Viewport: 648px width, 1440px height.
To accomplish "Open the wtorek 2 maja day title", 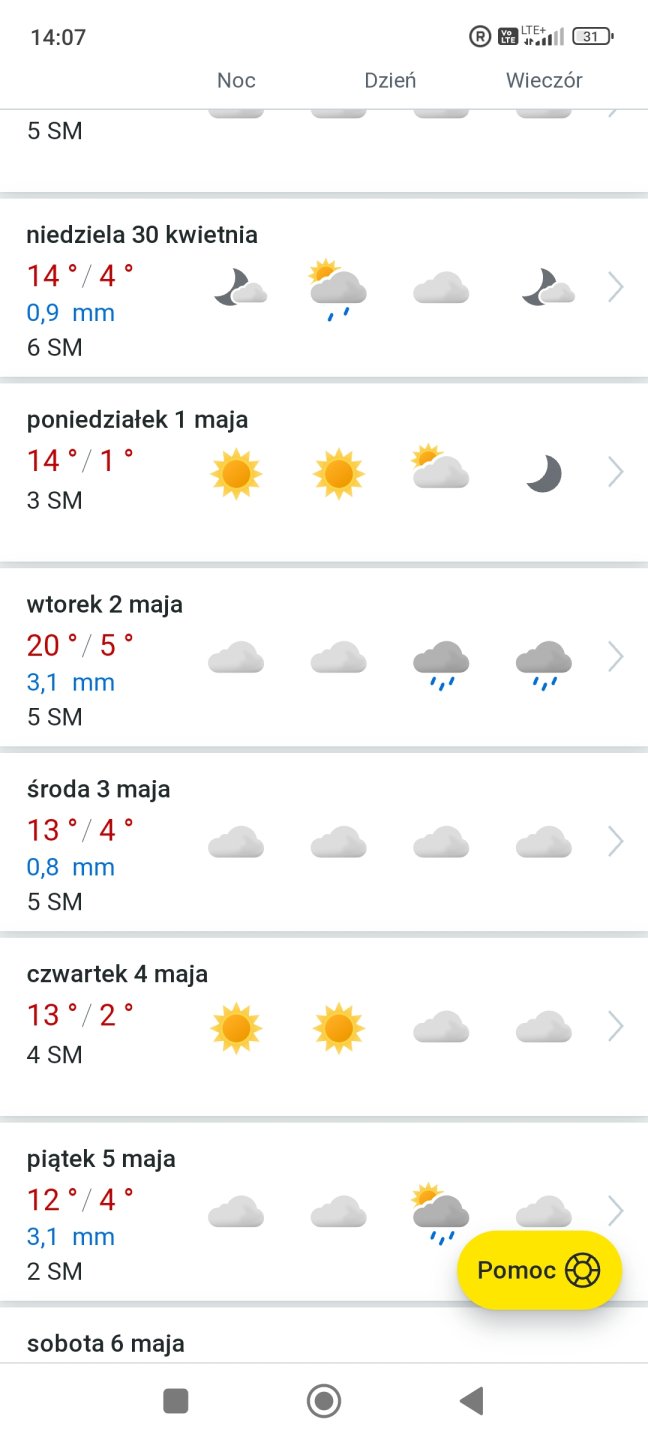I will point(105,604).
